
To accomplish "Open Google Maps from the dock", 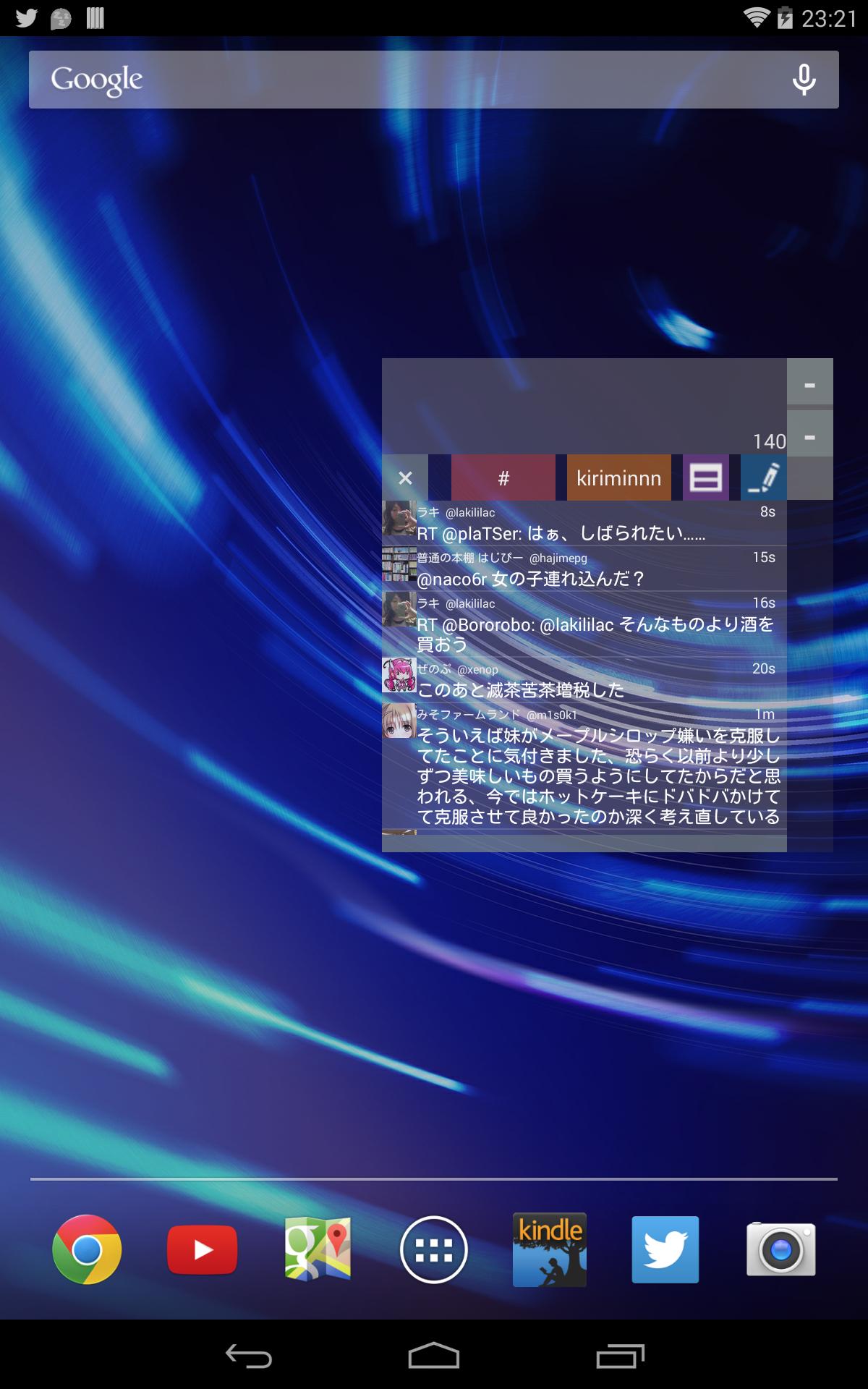I will point(318,1249).
